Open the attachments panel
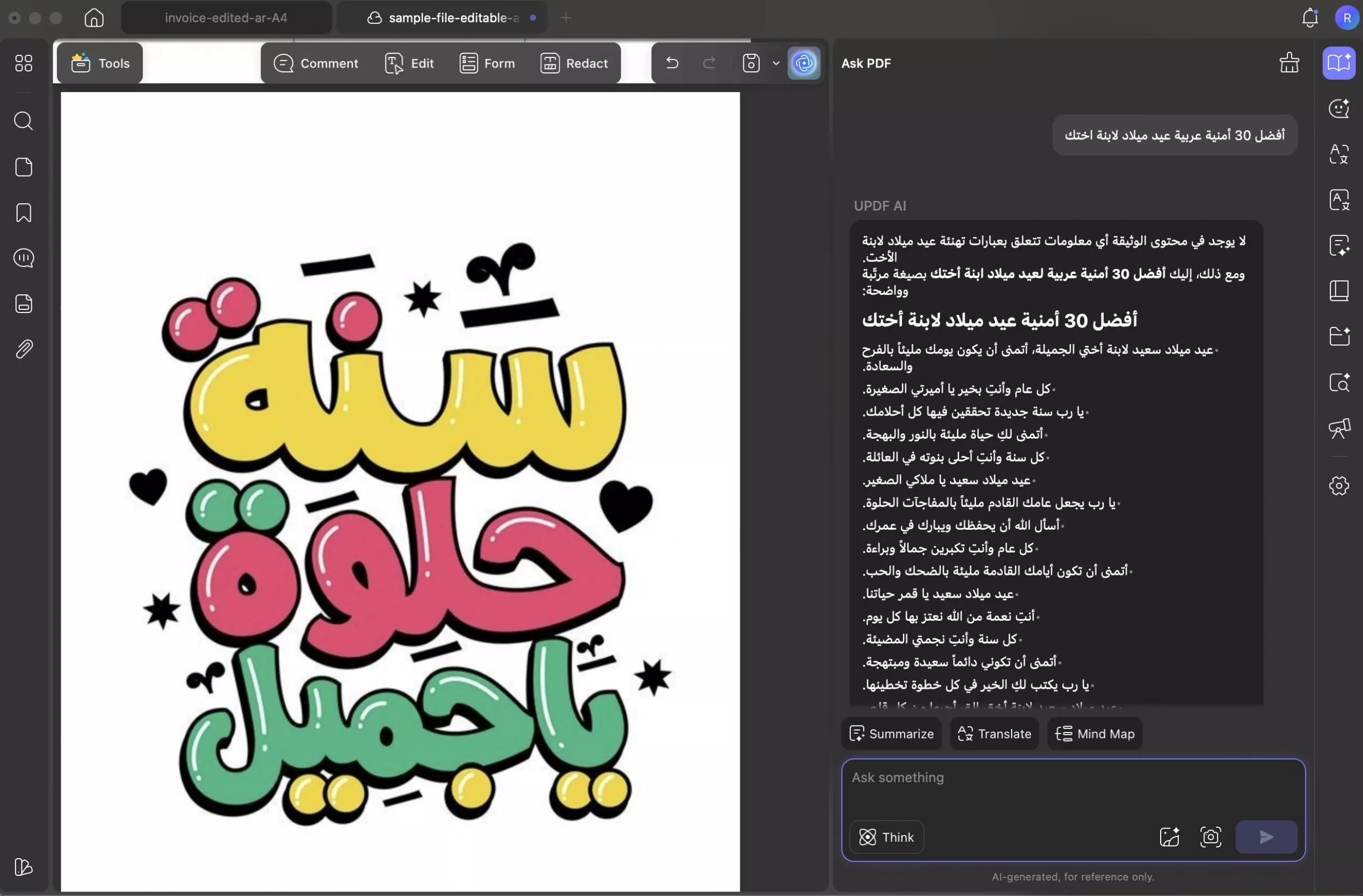The image size is (1363, 896). point(23,349)
